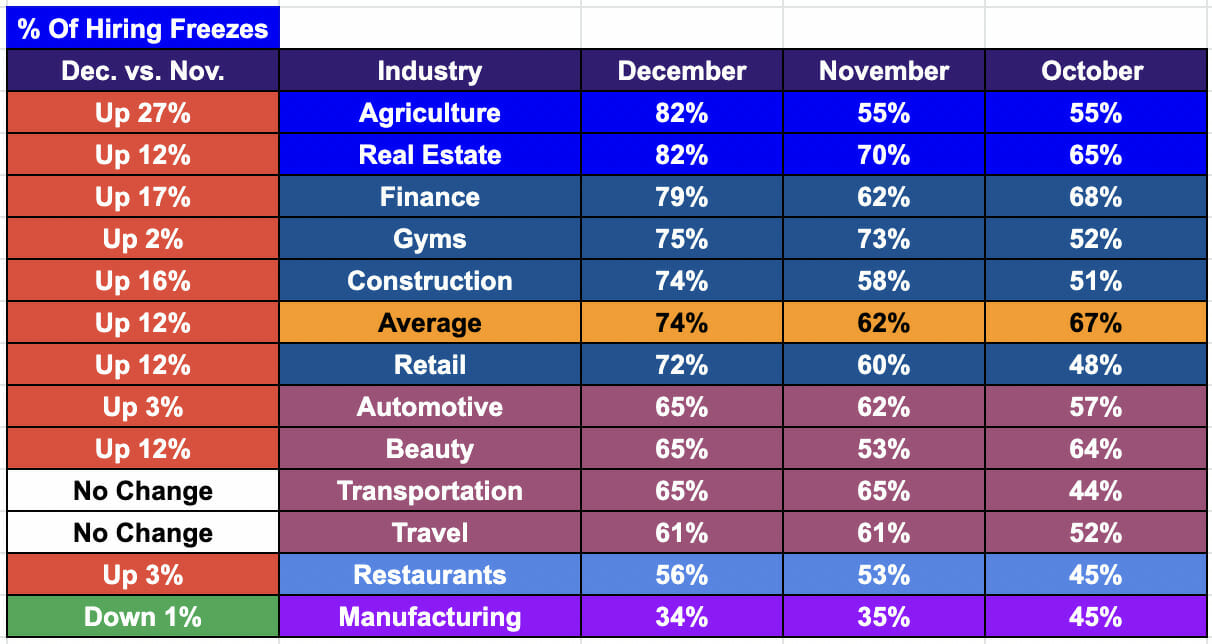1212x644 pixels.
Task: Select the 'No Change' cell beside Travel
Action: point(143,533)
